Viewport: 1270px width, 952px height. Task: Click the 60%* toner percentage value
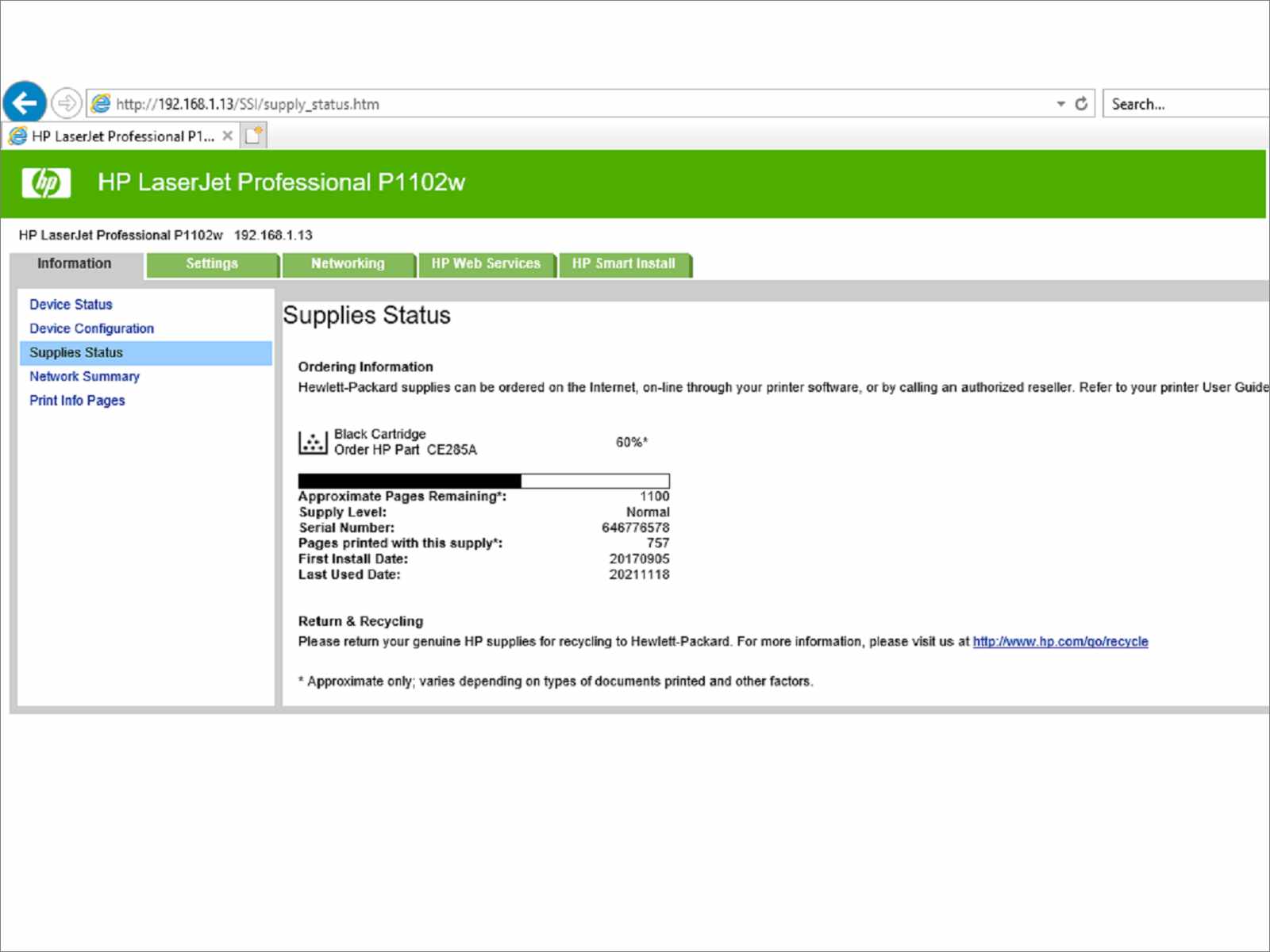pos(632,442)
